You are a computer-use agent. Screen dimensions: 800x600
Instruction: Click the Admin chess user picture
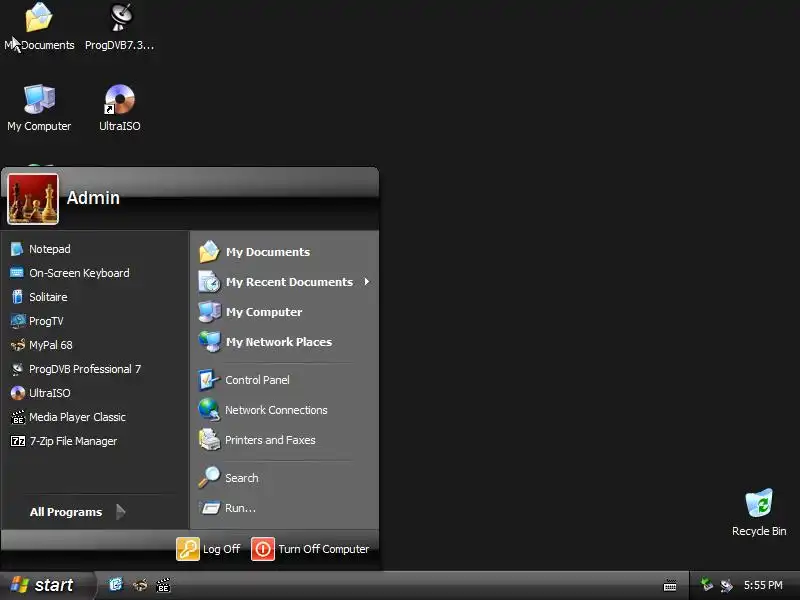pos(33,199)
